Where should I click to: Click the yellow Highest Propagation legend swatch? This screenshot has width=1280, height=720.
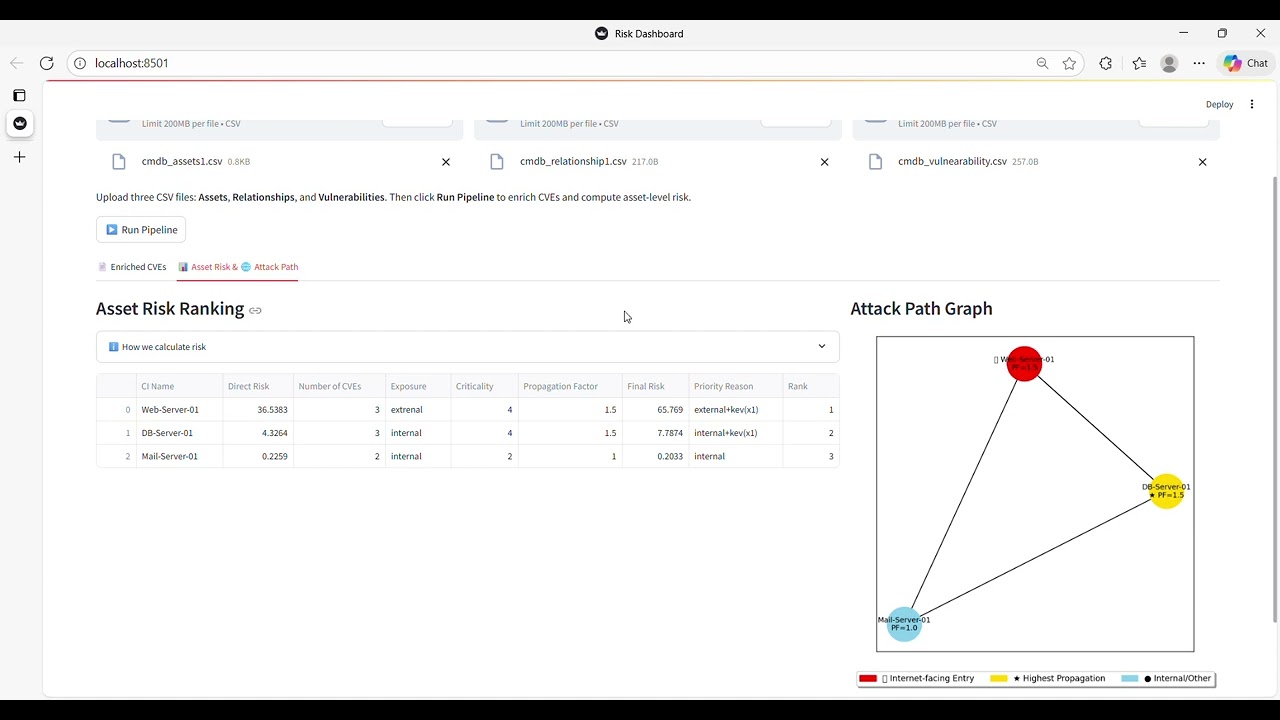coord(999,678)
